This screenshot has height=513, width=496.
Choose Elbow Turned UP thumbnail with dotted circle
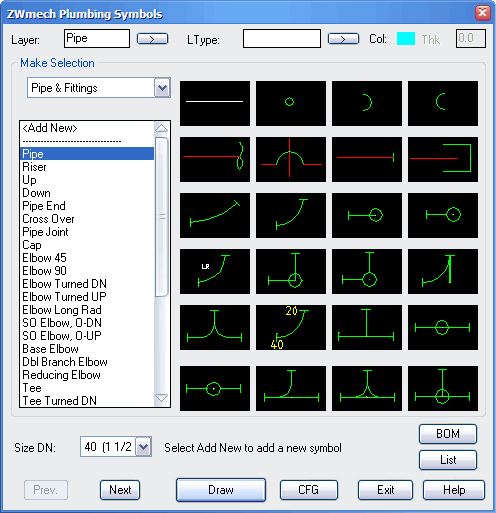pos(443,215)
